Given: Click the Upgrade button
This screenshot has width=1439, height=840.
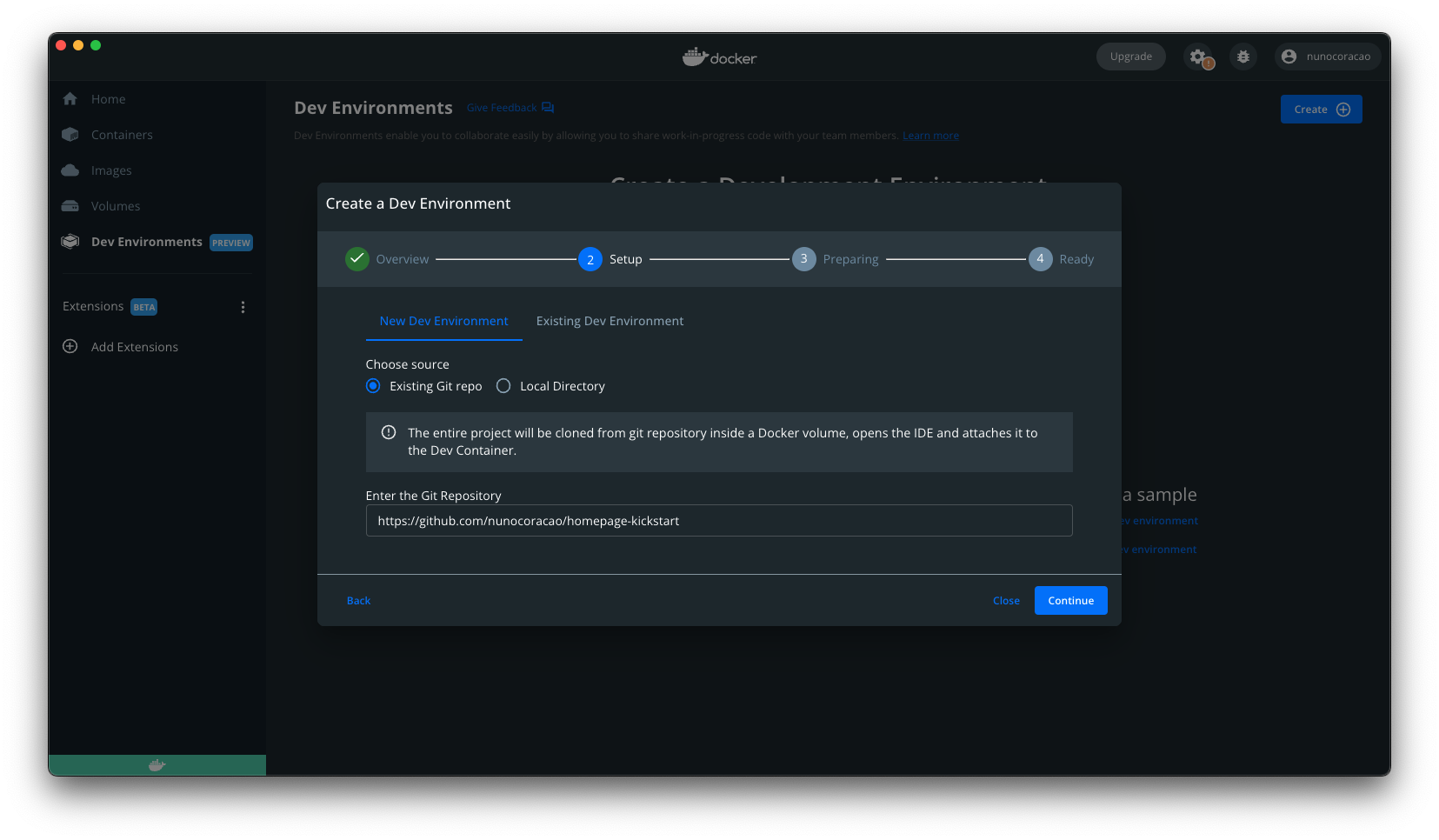Looking at the screenshot, I should (1130, 57).
